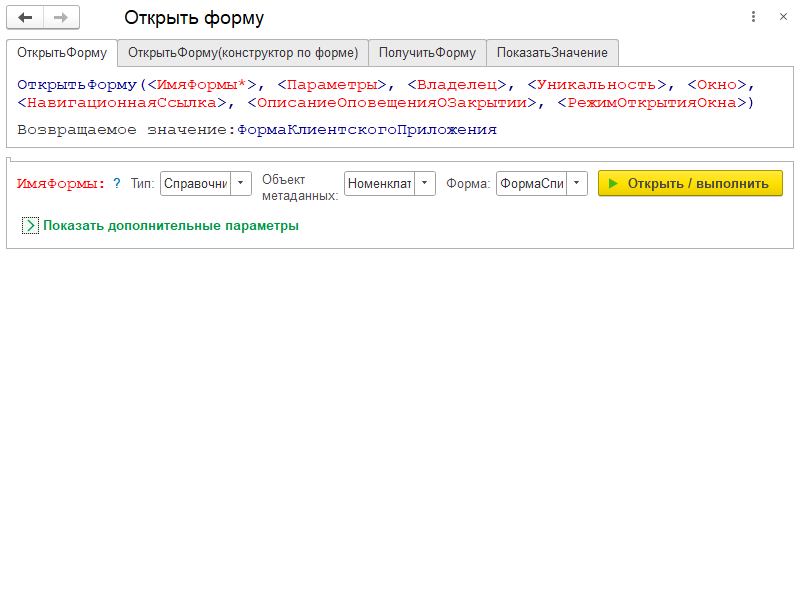Image resolution: width=800 pixels, height=600 pixels.
Task: Go back with the left arrow button
Action: (x=25, y=17)
